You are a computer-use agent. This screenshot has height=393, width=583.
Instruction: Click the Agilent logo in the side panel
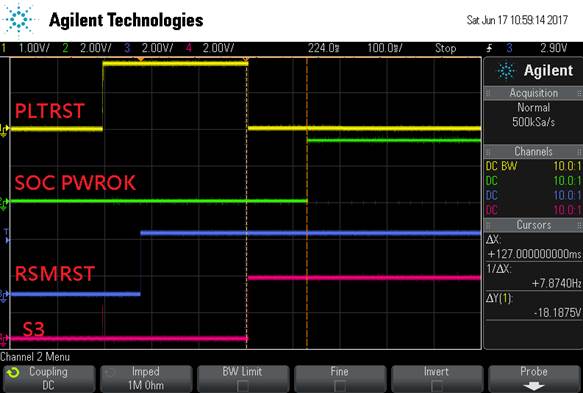[x=506, y=71]
